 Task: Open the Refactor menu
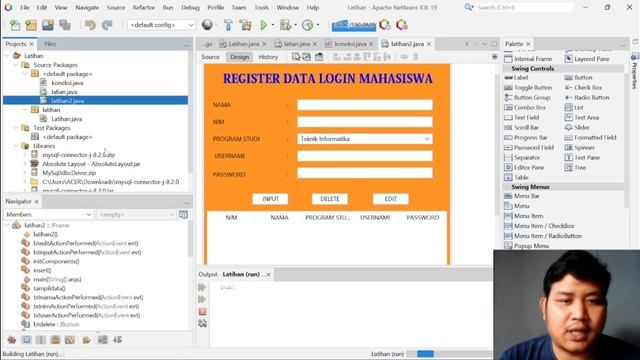coord(144,8)
